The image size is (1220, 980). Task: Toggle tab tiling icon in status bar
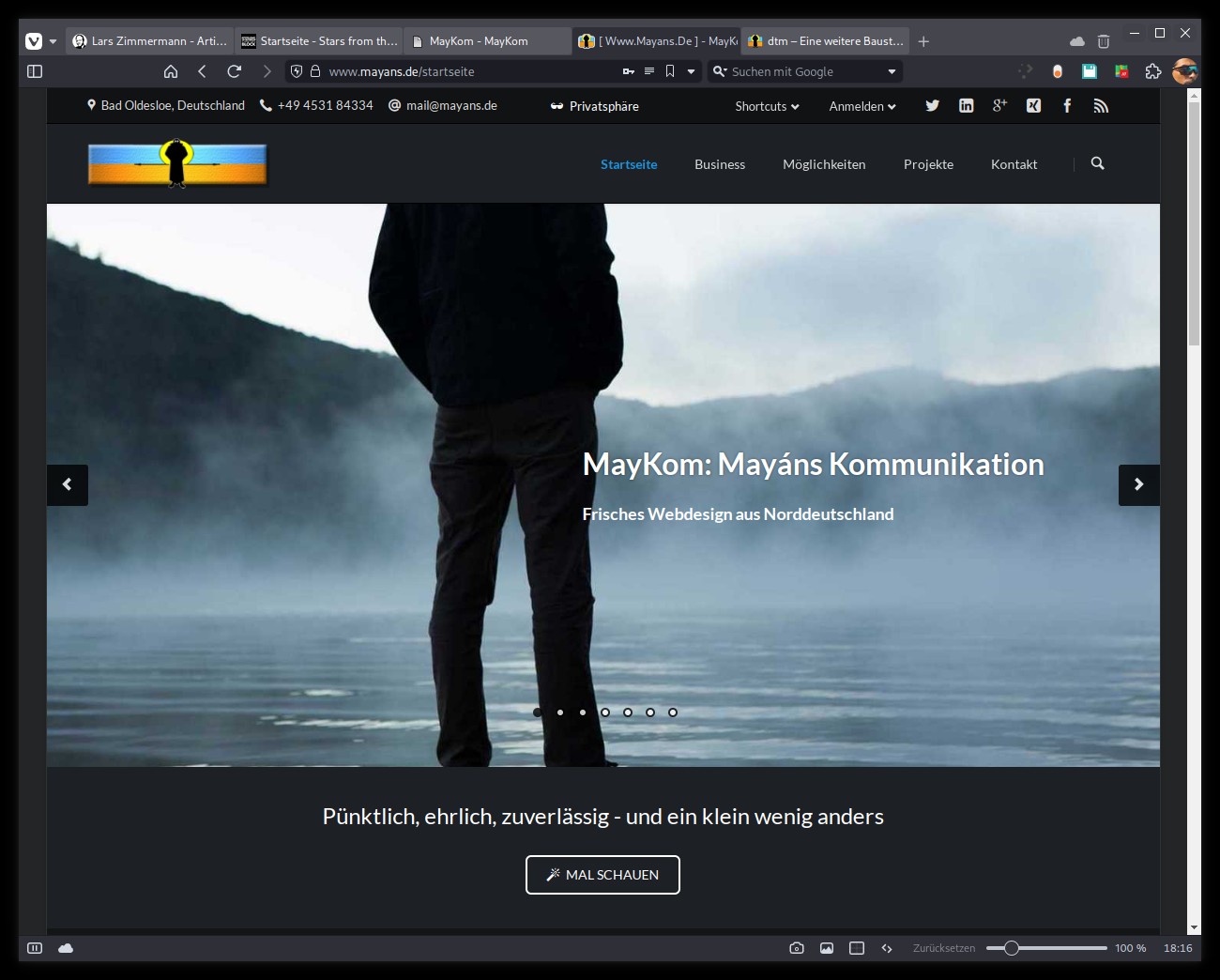(x=857, y=948)
